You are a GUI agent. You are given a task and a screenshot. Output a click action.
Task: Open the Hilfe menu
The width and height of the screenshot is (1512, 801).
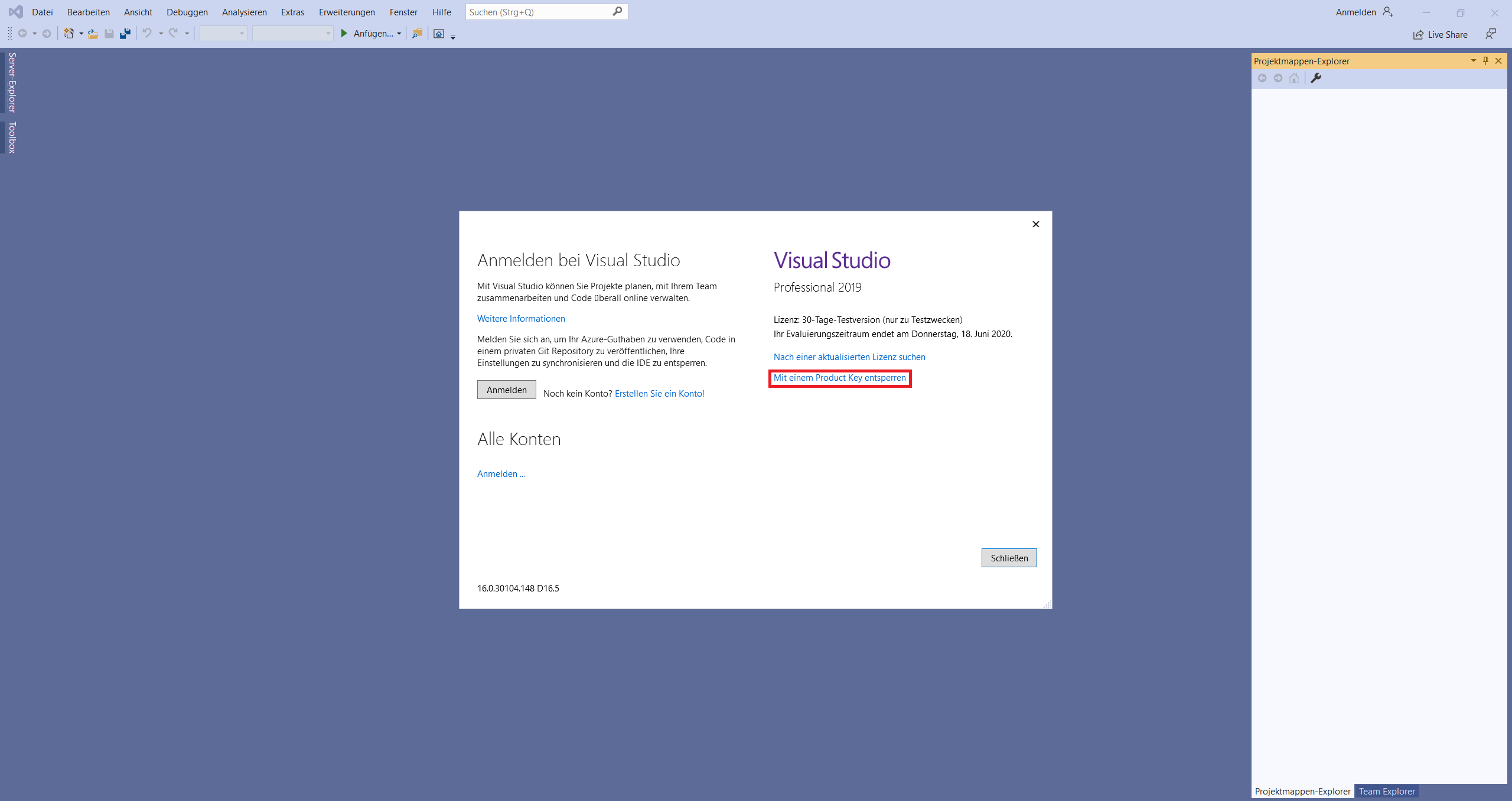442,12
